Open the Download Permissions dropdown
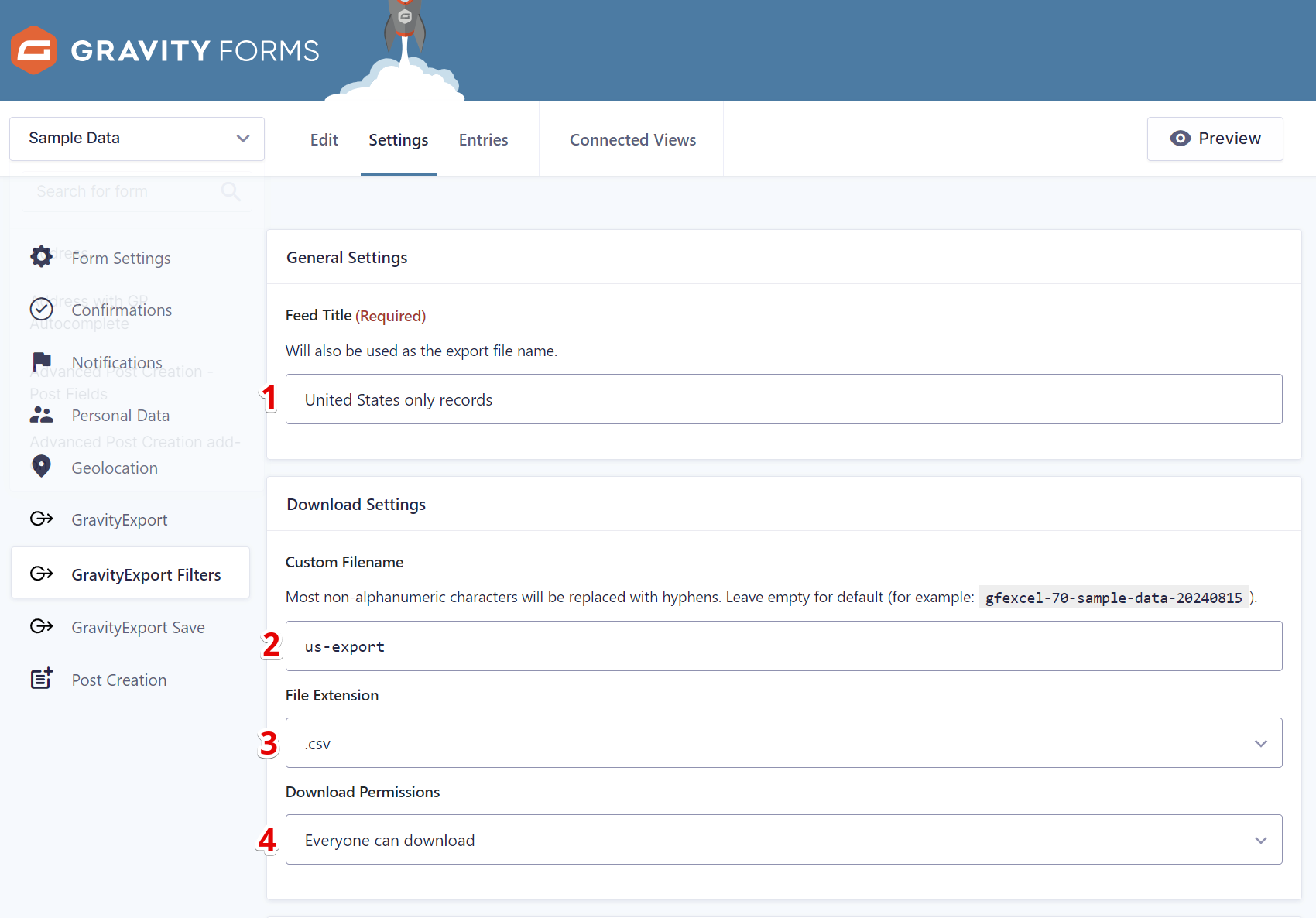 coord(783,840)
